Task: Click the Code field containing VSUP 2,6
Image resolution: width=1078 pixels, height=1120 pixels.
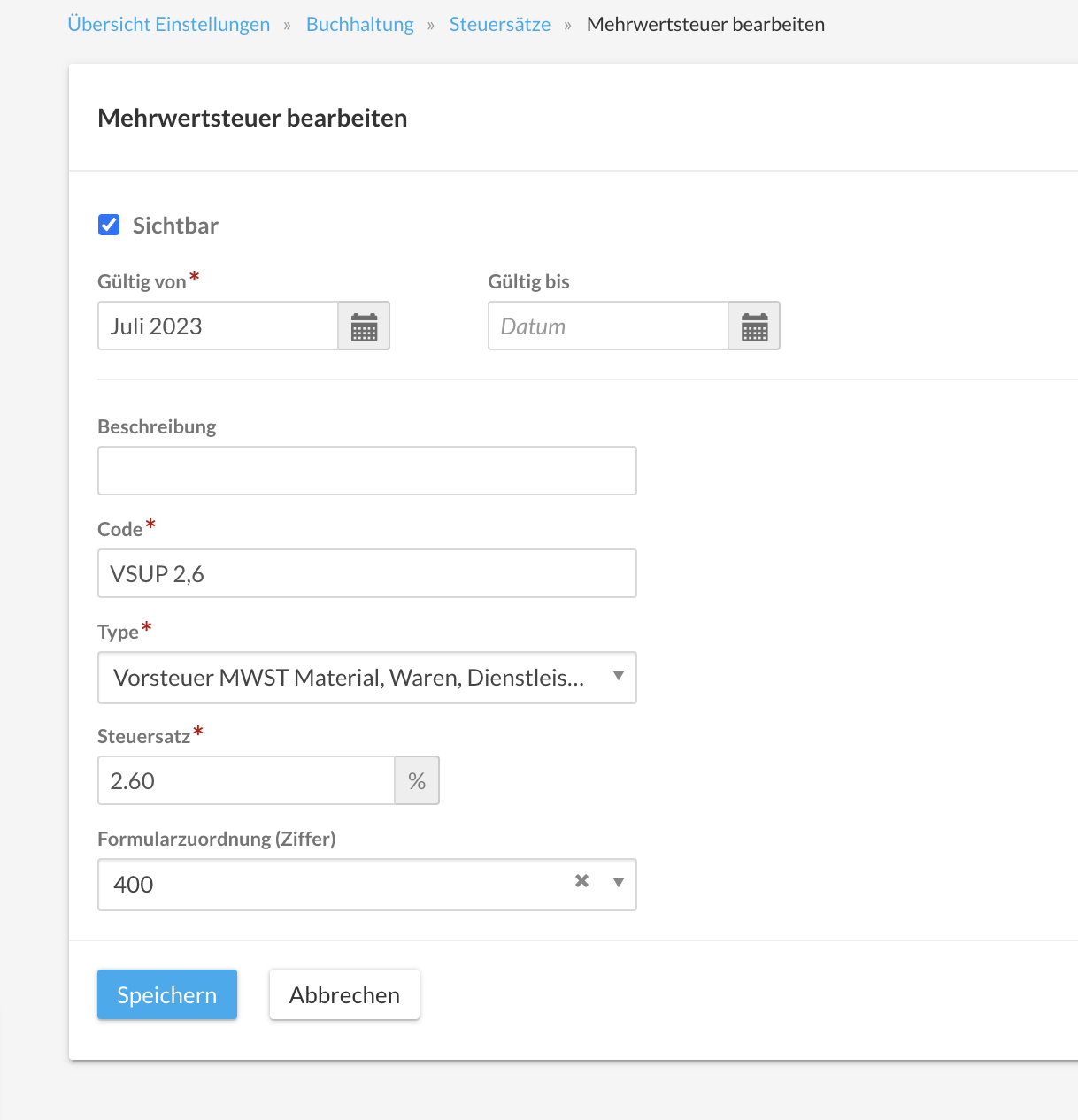Action: (x=366, y=573)
